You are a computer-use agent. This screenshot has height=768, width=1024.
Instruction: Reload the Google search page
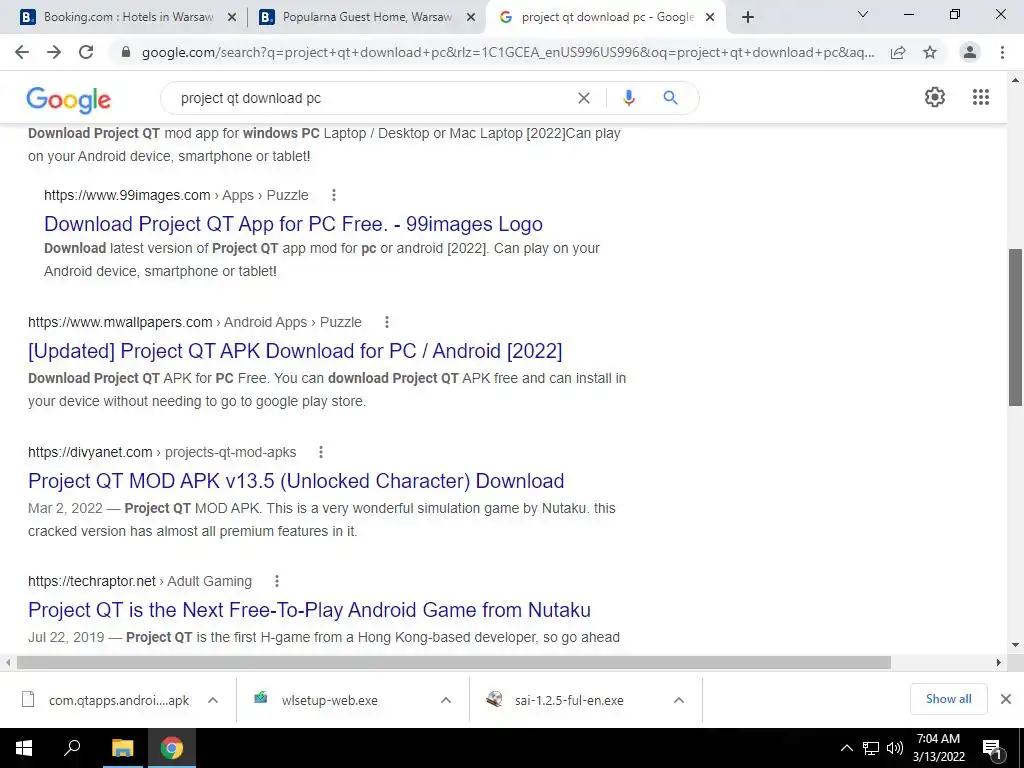[x=86, y=52]
